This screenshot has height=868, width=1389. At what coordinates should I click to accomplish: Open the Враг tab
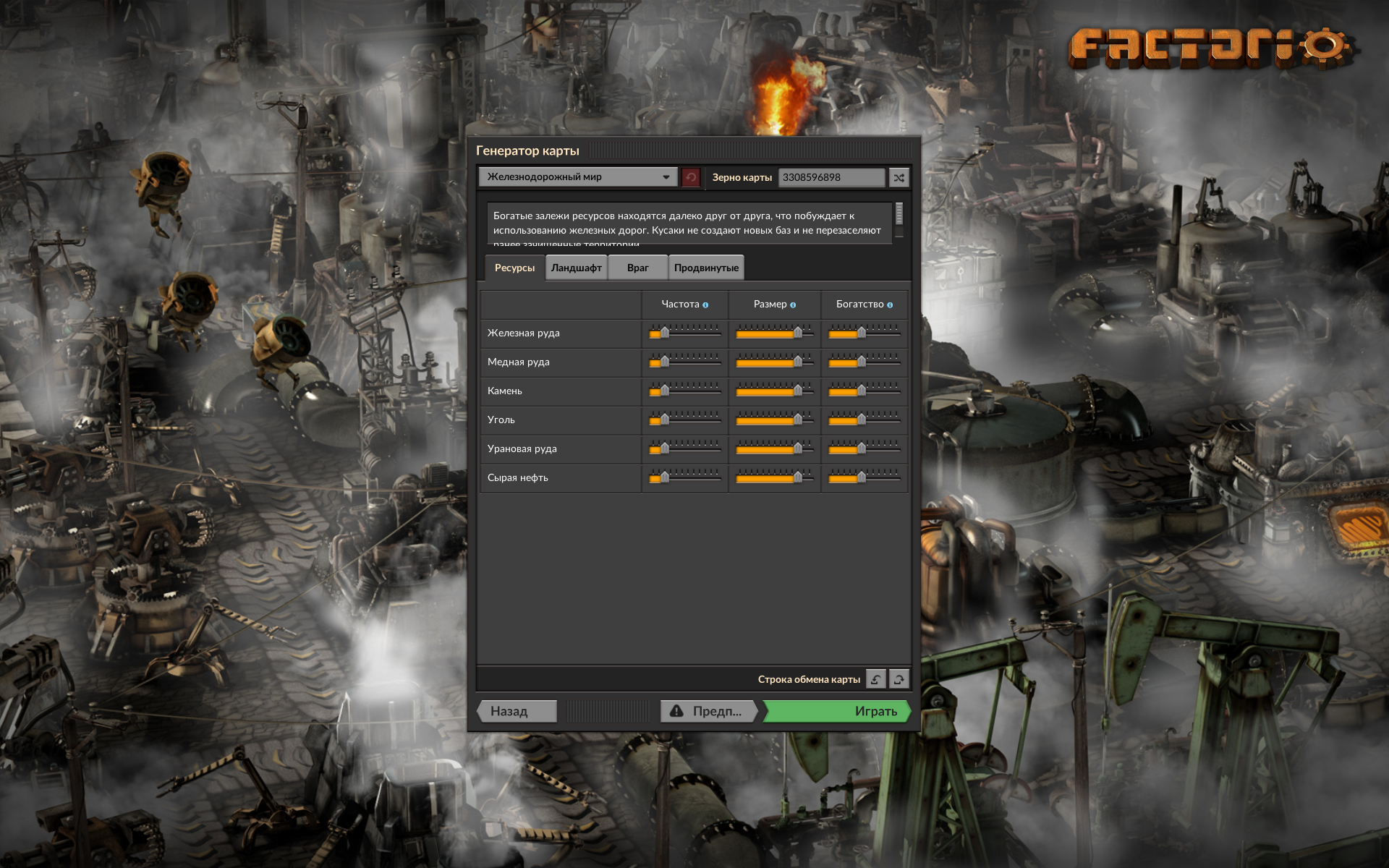(637, 268)
